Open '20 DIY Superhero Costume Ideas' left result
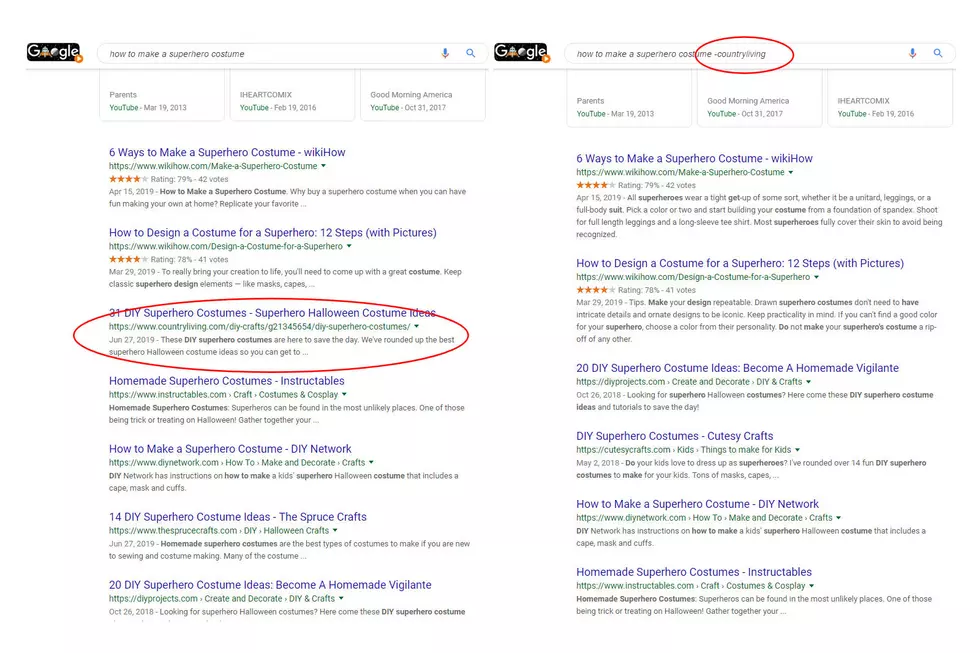This screenshot has width=980, height=653. pos(270,585)
